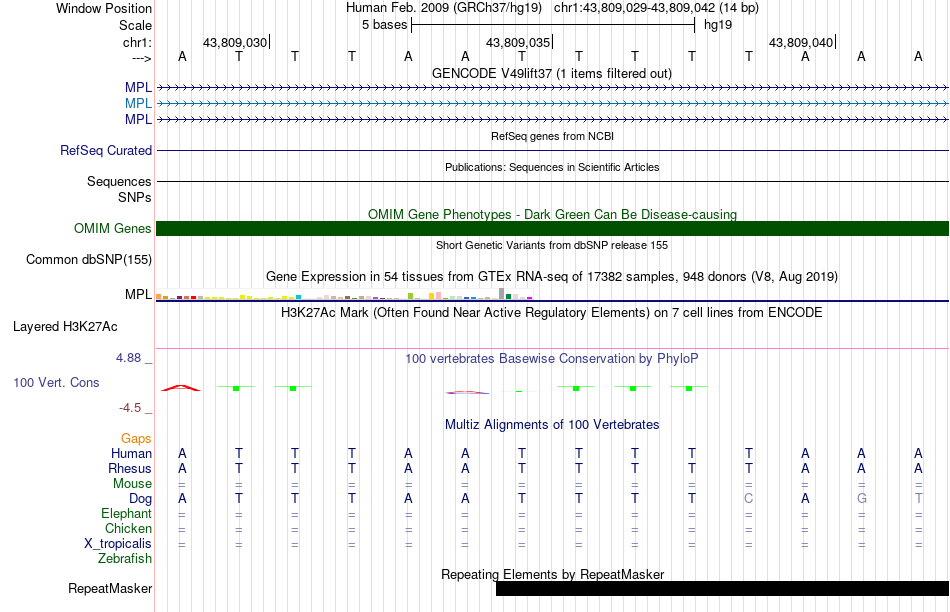This screenshot has height=612, width=950.
Task: Click the Chicken species label
Action: click(x=128, y=528)
